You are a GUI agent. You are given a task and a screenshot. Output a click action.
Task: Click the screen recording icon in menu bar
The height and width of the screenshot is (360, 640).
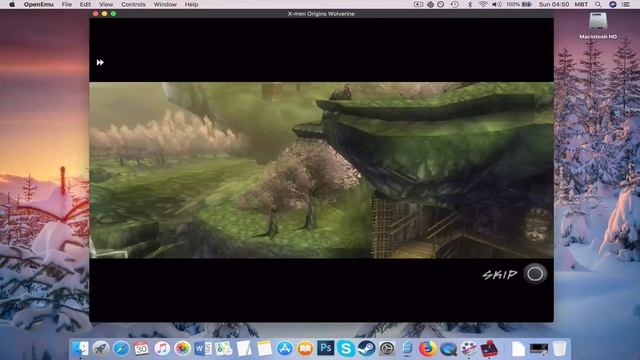click(418, 4)
